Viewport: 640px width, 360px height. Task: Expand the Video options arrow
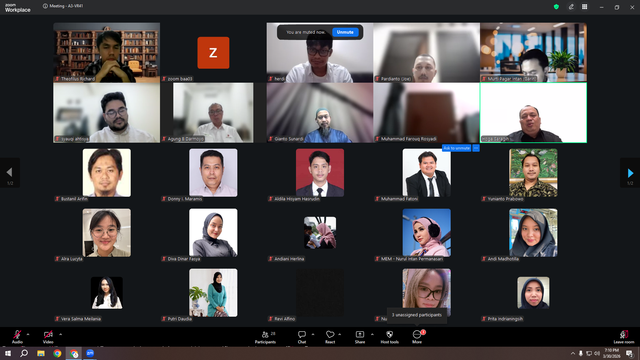point(60,334)
